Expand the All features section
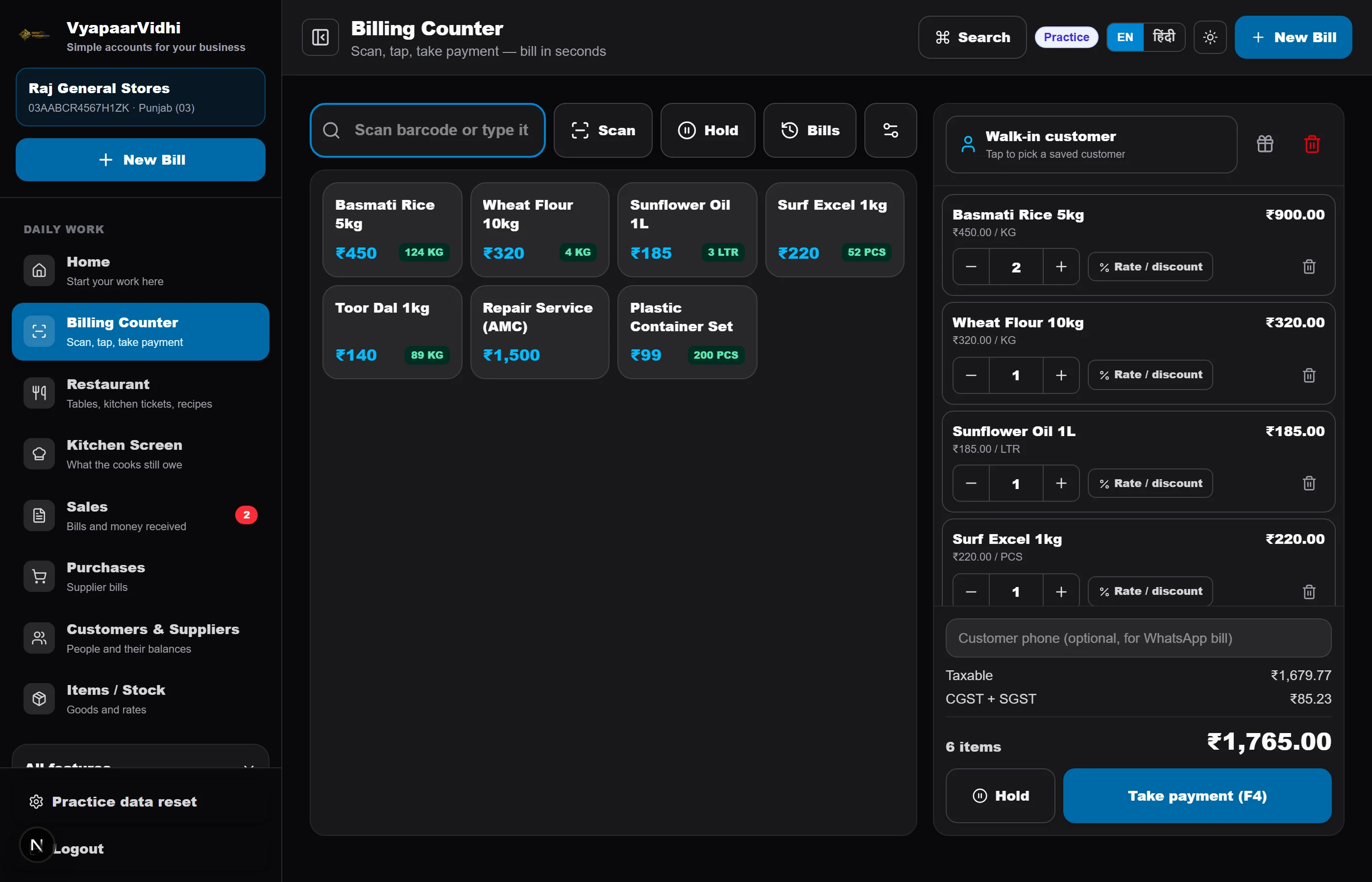 140,757
